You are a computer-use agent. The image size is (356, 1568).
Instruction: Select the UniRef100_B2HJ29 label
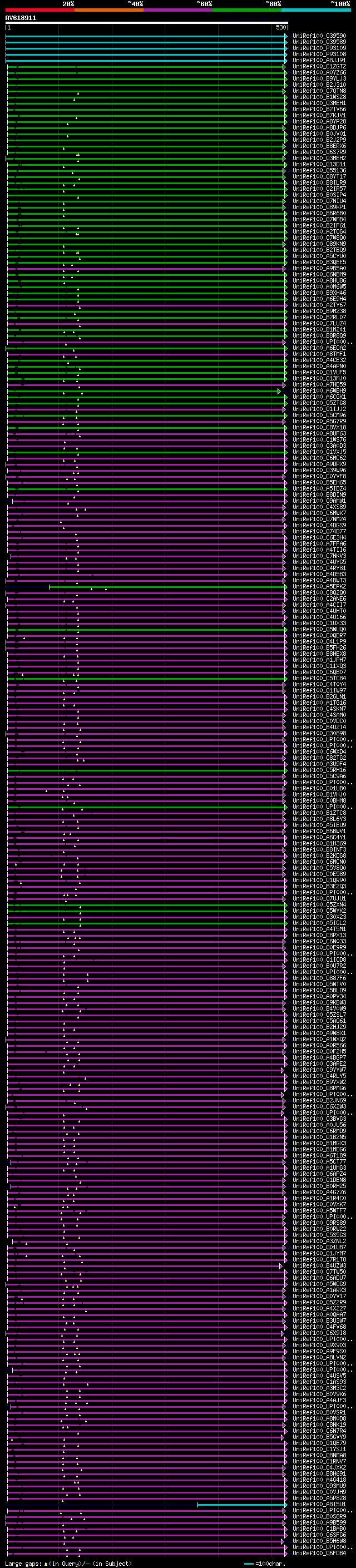tap(319, 1027)
